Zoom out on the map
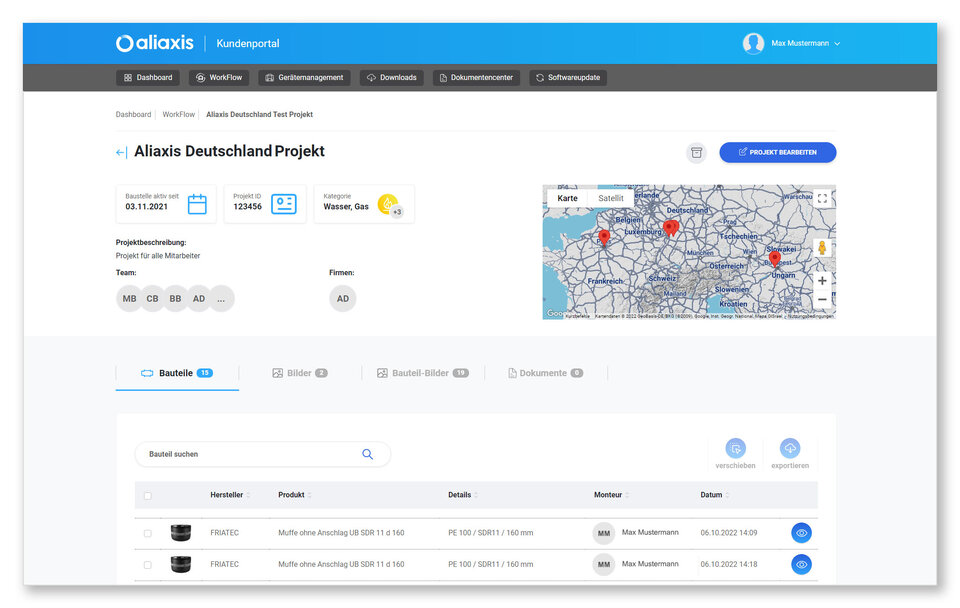The height and width of the screenshot is (608, 960). [822, 299]
